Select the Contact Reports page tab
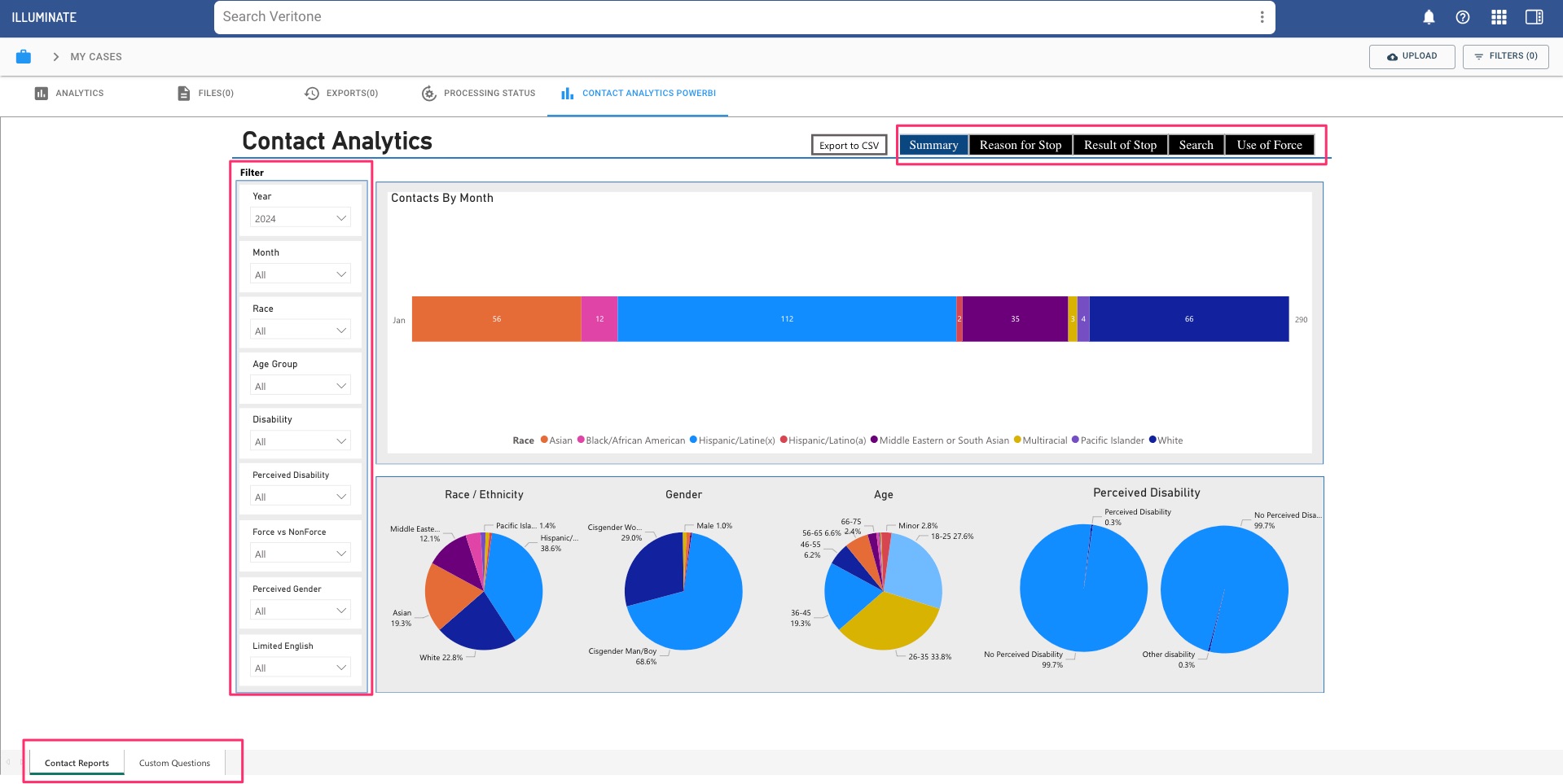Viewport: 1563px width, 784px height. click(x=77, y=763)
